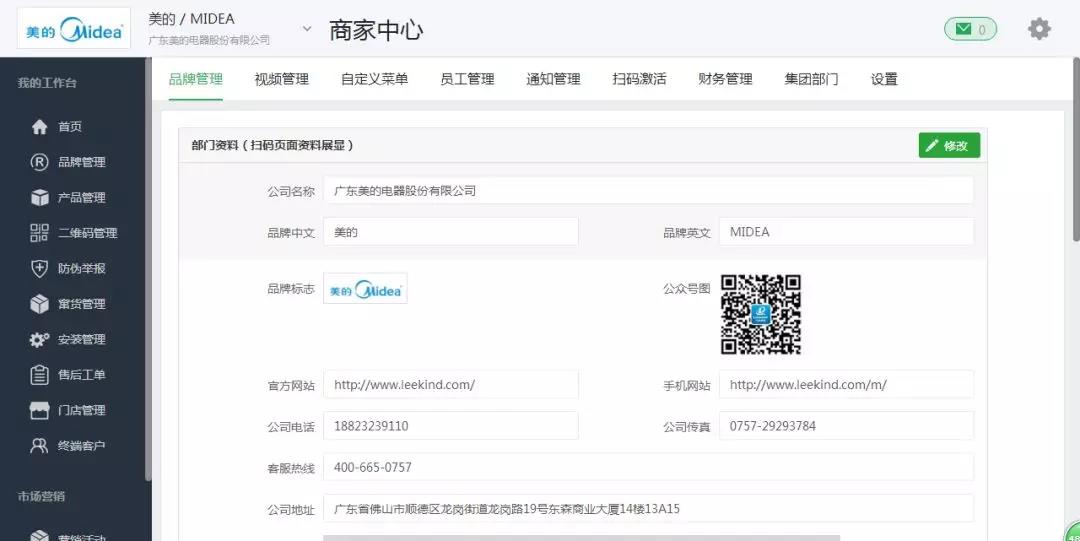
Task: Open 防伪举报 in the sidebar
Action: 81,269
